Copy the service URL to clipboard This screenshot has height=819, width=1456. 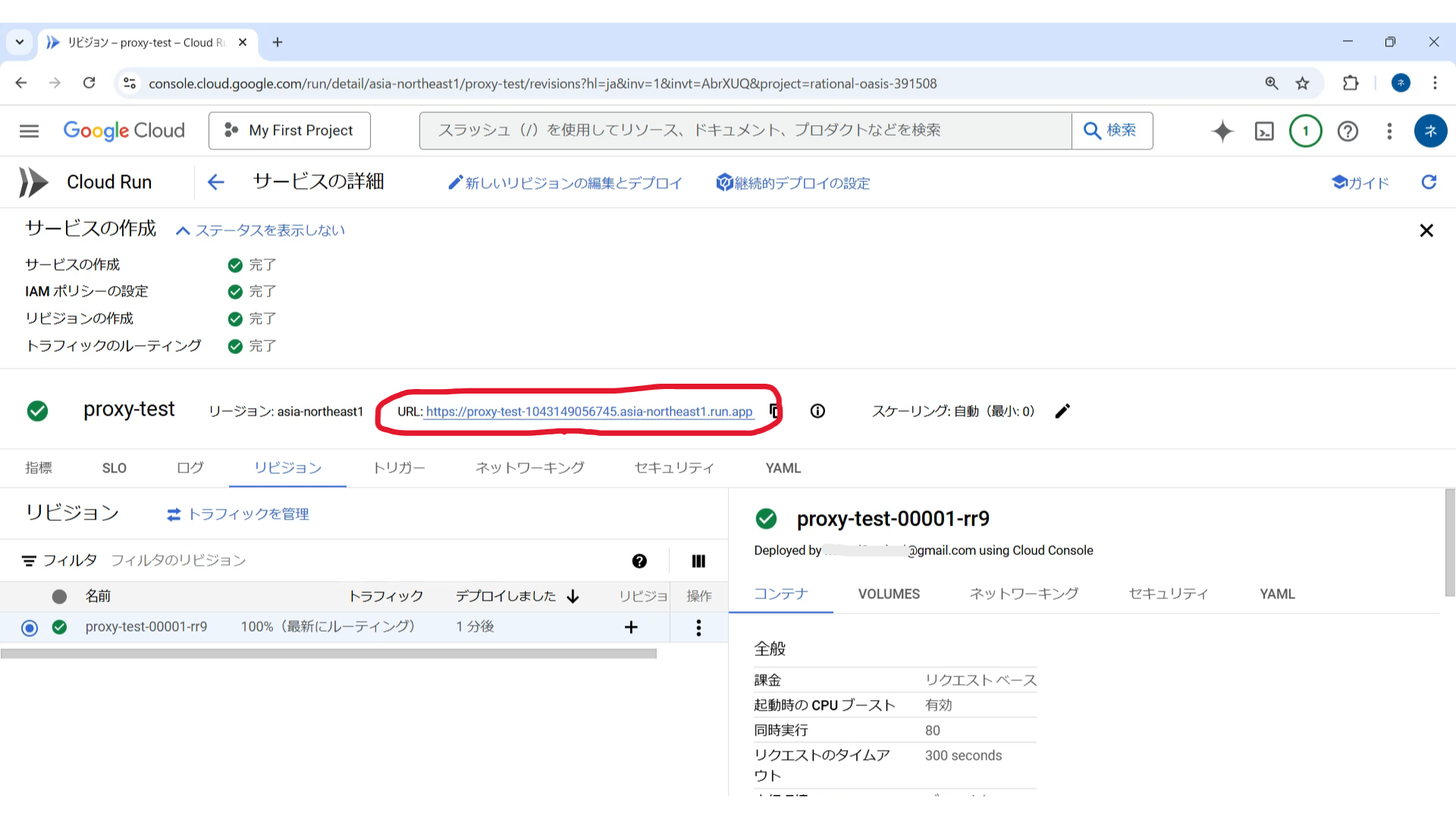click(773, 411)
